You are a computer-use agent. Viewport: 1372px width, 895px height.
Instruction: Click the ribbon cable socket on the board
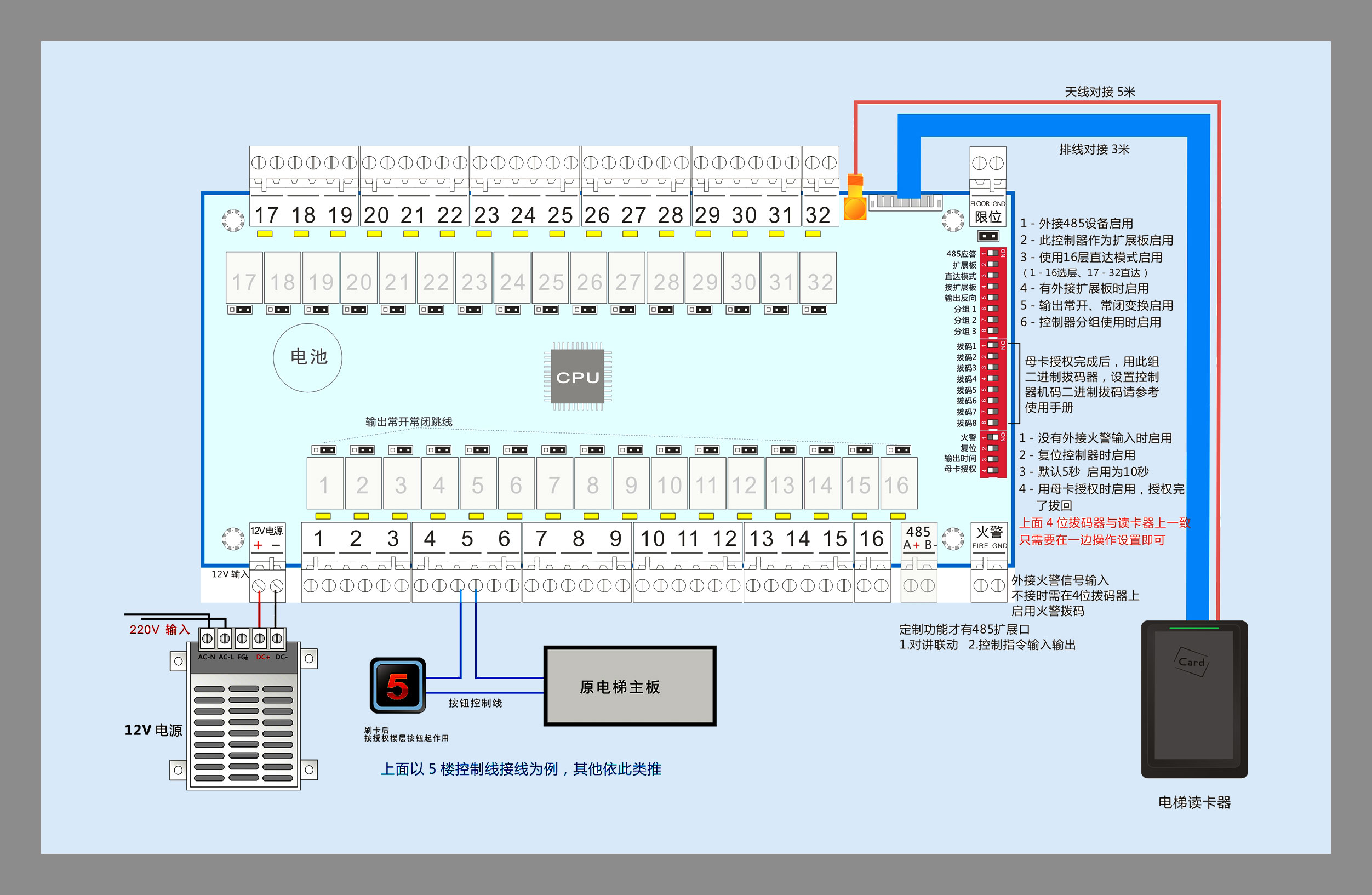point(905,202)
